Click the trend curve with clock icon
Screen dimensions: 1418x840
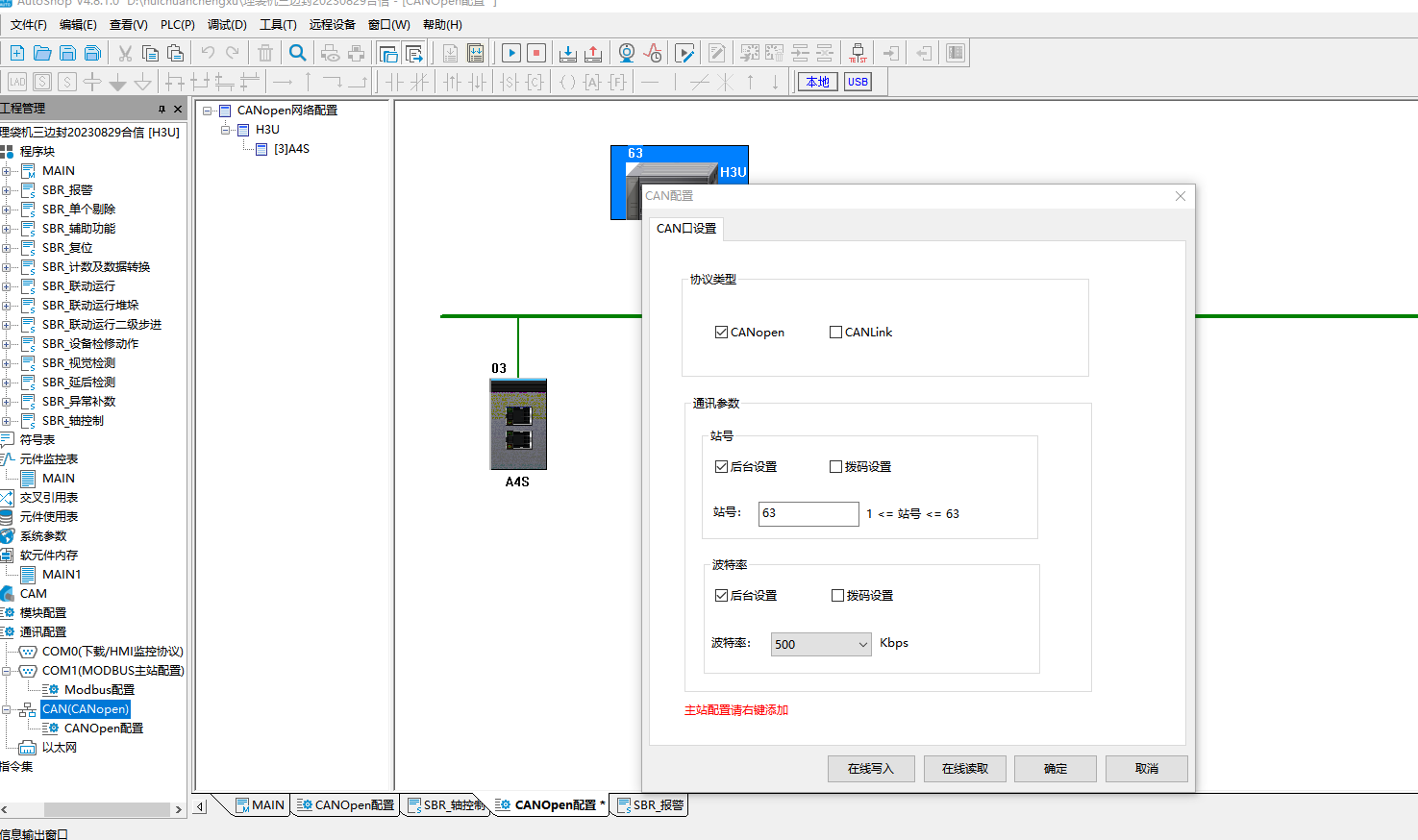pyautogui.click(x=652, y=53)
